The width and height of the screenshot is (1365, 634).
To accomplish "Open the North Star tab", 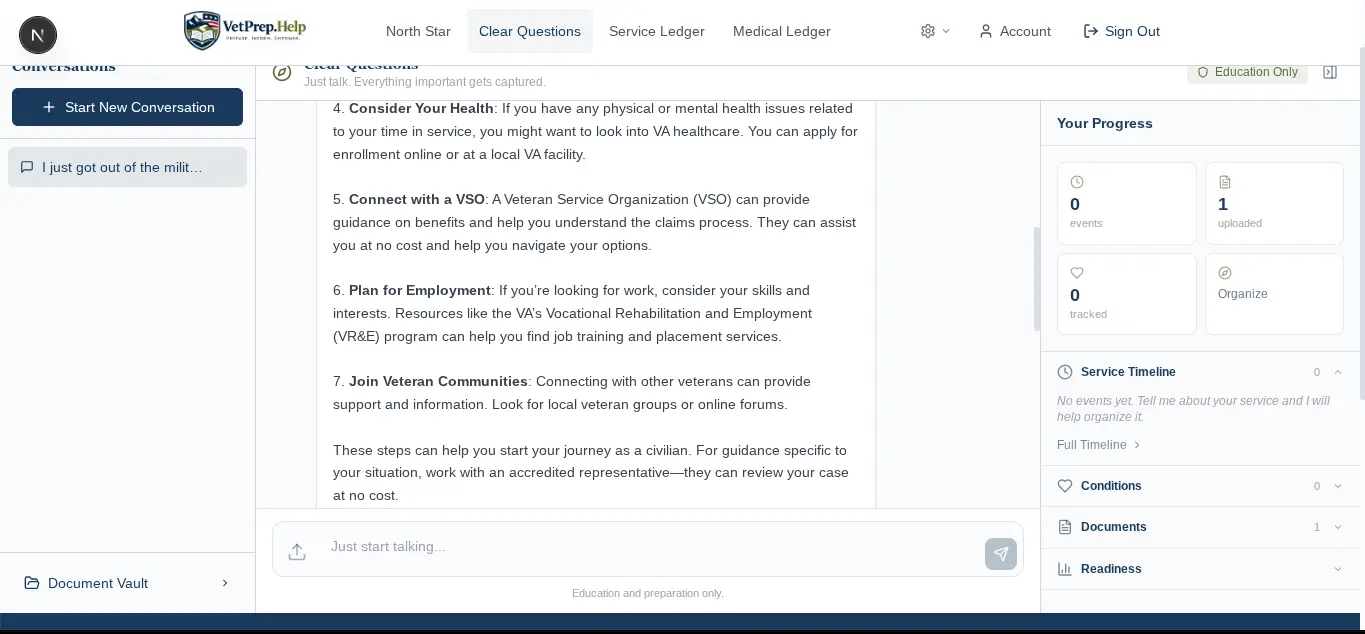I will click(x=418, y=31).
